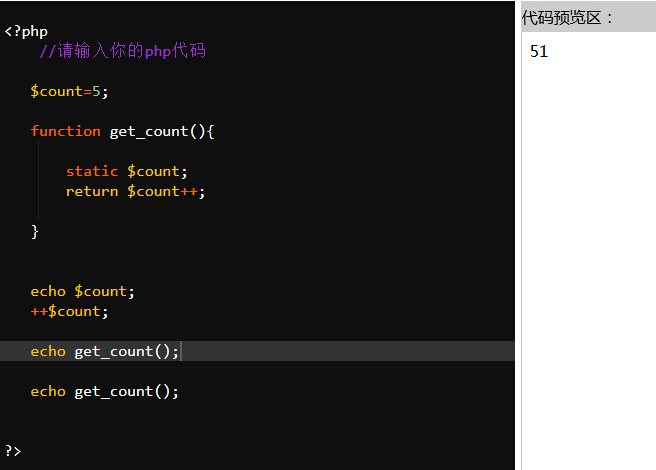
Task: Click the return keyword
Action: pos(92,191)
